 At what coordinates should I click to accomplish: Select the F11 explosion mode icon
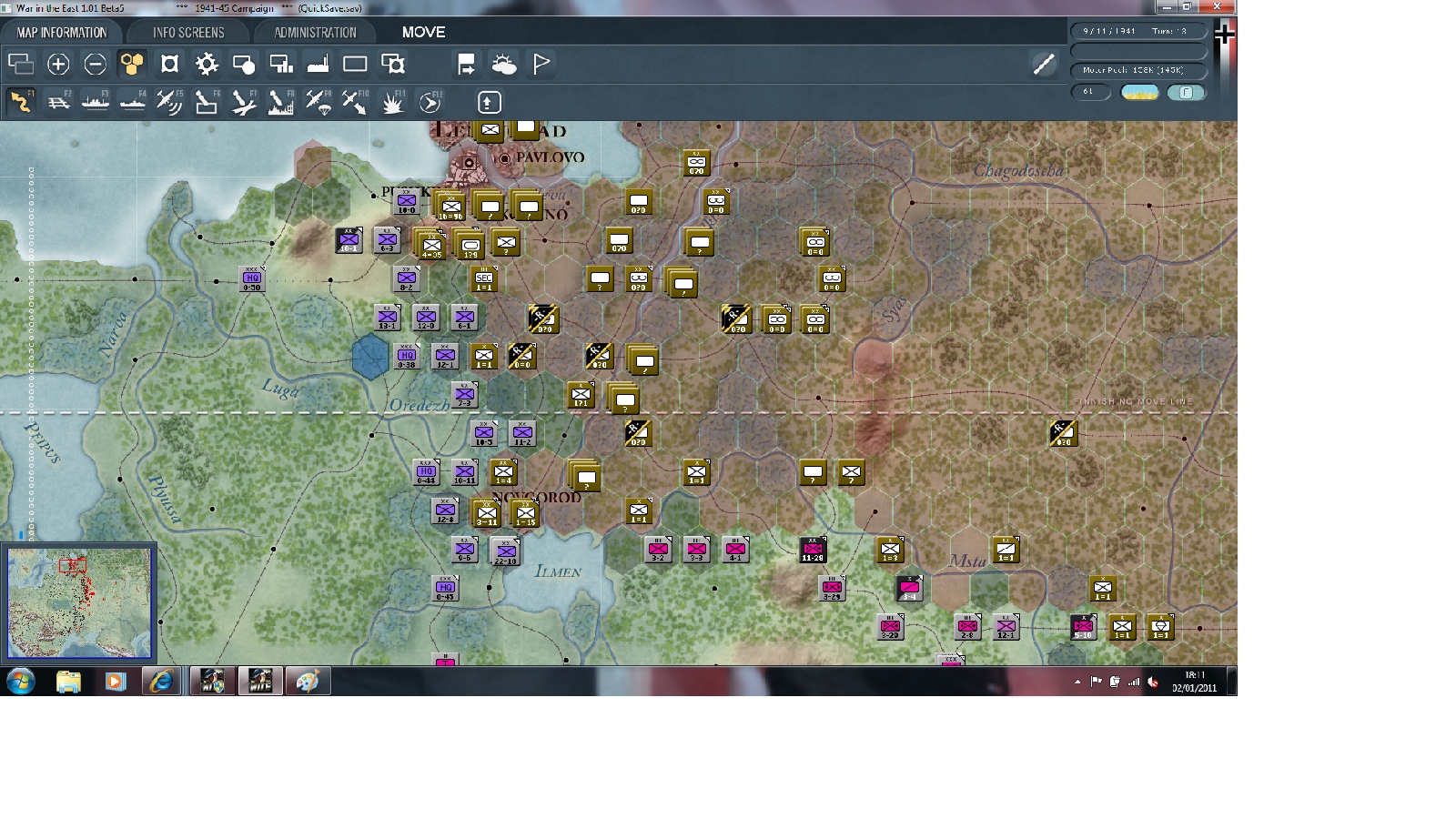(x=392, y=102)
